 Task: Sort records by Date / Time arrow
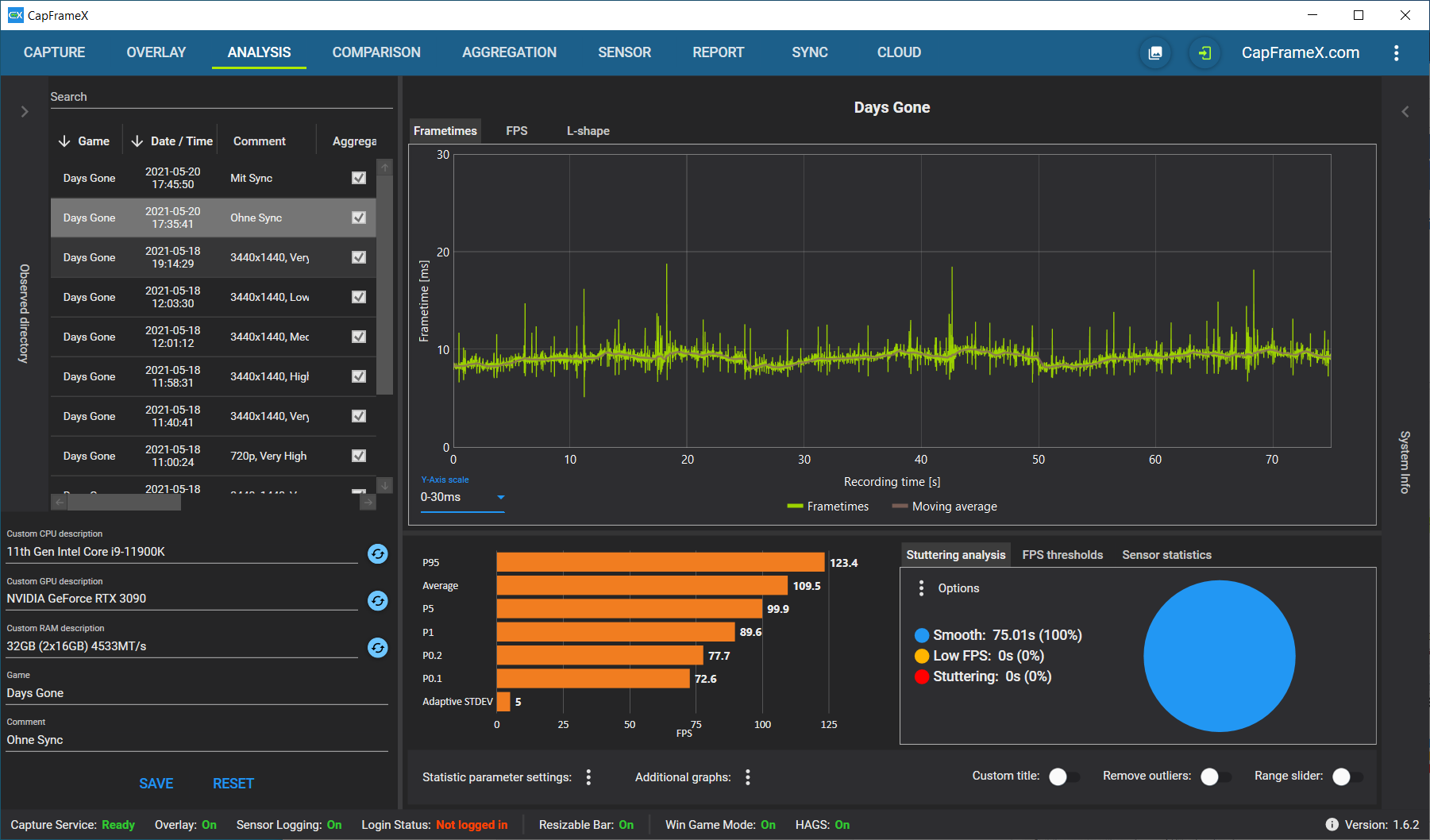coord(137,141)
